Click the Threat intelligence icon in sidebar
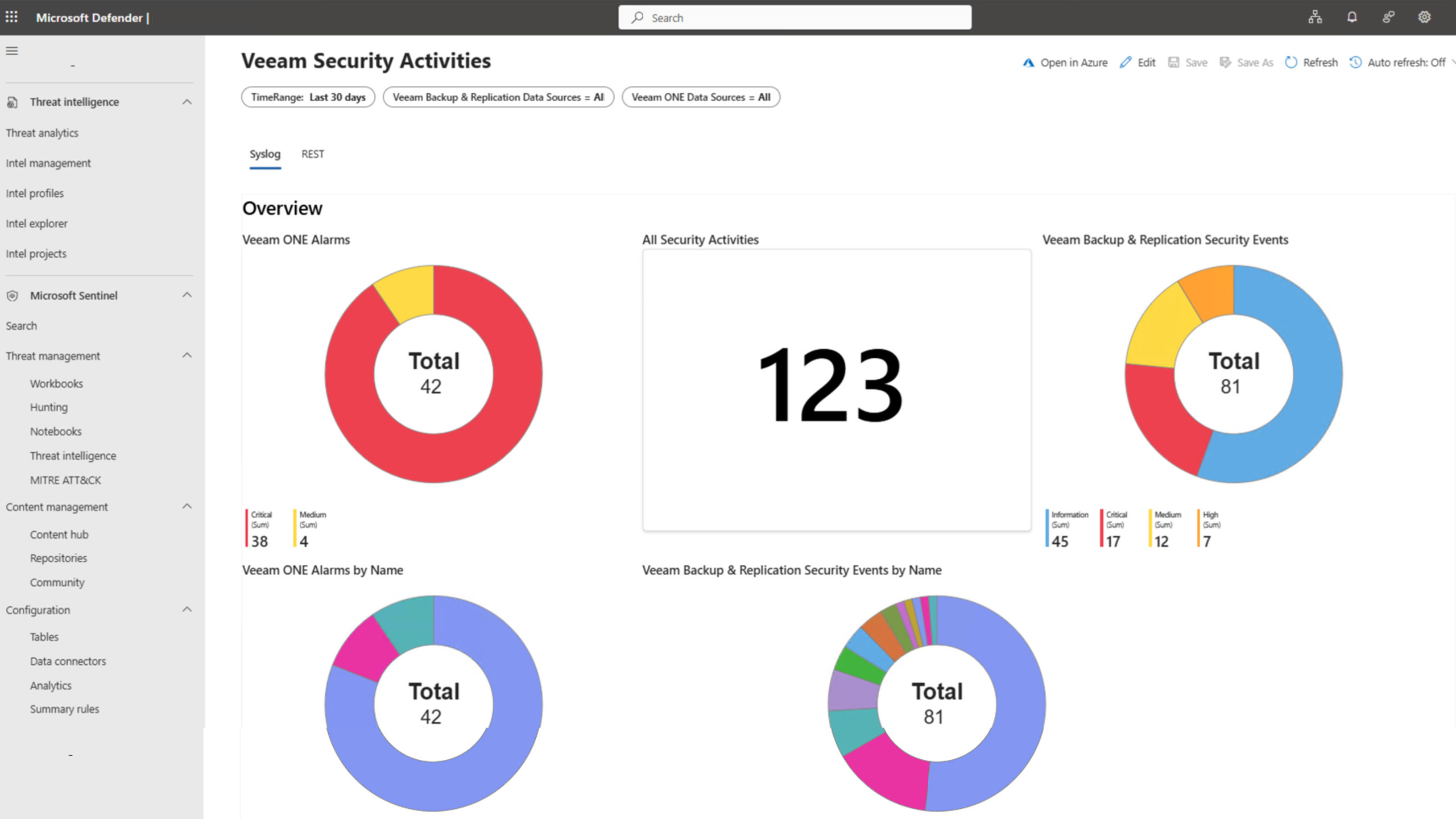Image resolution: width=1456 pixels, height=819 pixels. [11, 102]
